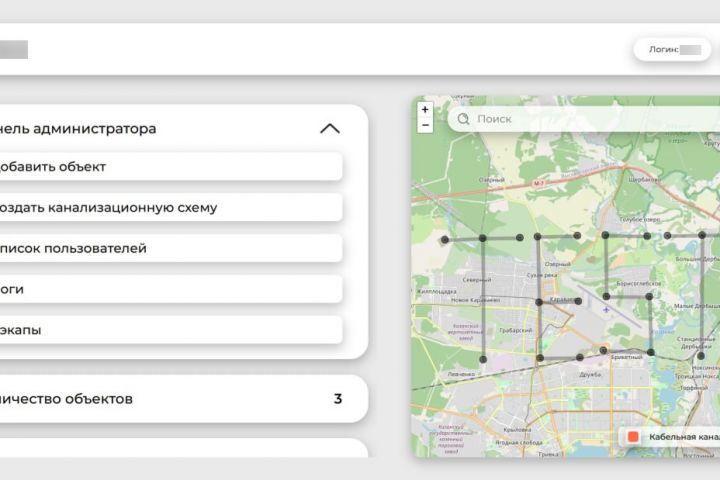Image resolution: width=720 pixels, height=480 pixels.
Task: Click the 'панель администратора' heading text
Action: point(78,129)
